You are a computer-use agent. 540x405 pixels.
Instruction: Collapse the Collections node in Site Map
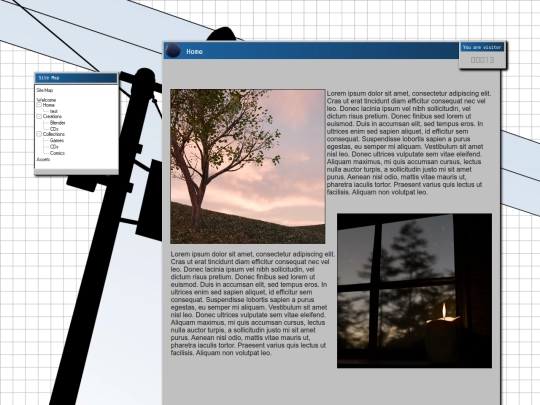click(39, 134)
